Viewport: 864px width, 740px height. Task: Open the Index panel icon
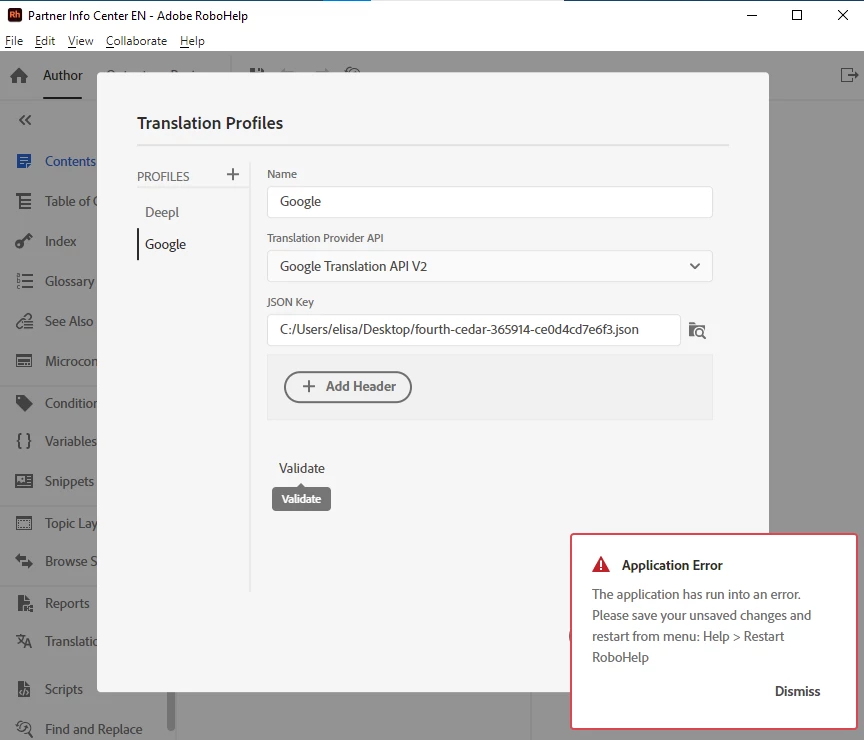tap(24, 241)
